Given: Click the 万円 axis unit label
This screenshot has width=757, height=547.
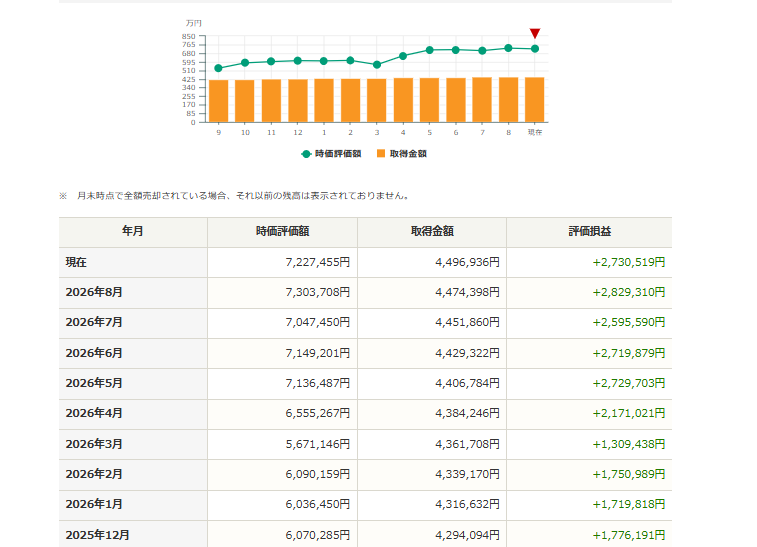Looking at the screenshot, I should [194, 23].
